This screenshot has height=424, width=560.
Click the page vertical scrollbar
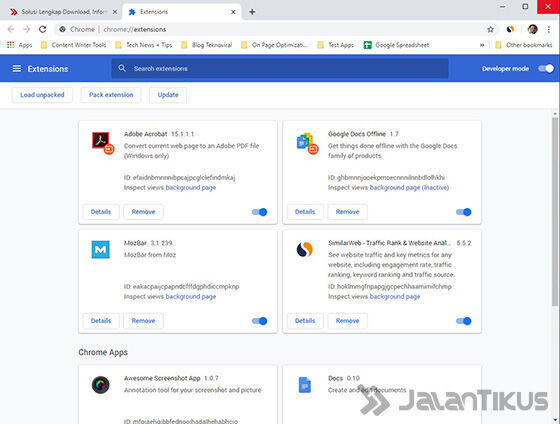(x=555, y=211)
